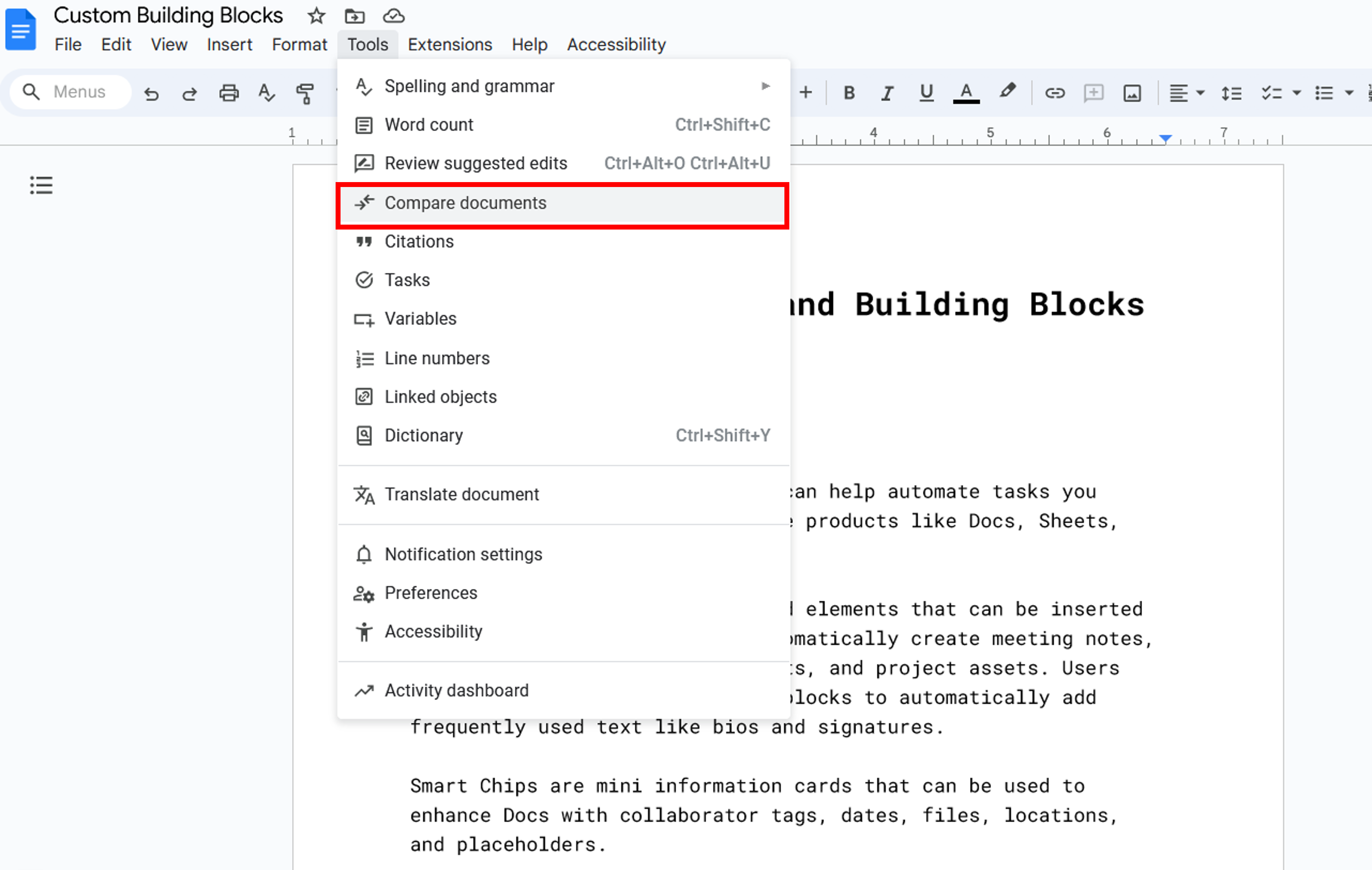This screenshot has width=1372, height=870.
Task: Show the document outline panel
Action: click(41, 185)
